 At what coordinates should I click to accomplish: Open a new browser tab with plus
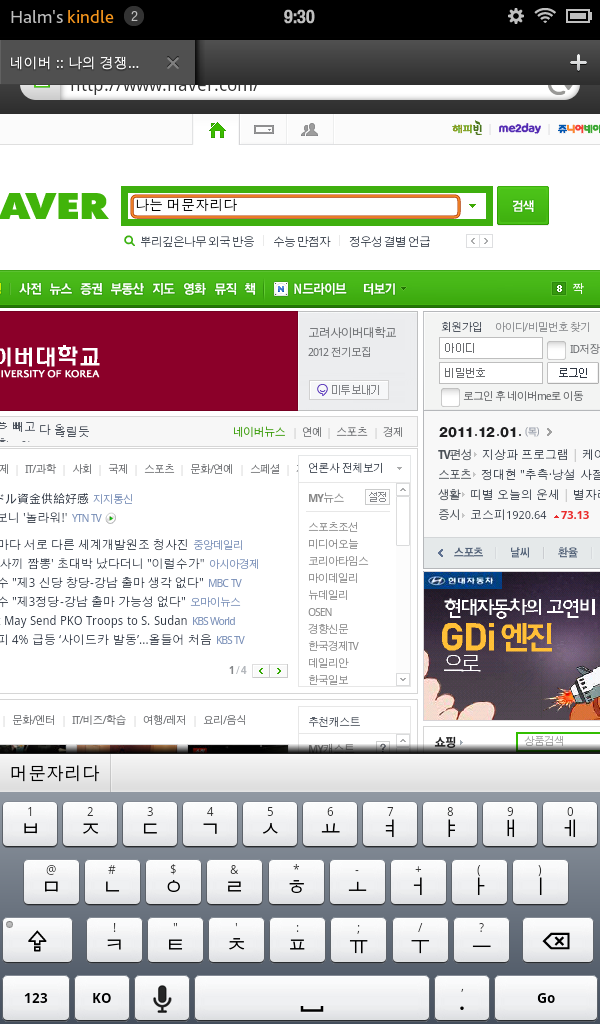coord(578,62)
